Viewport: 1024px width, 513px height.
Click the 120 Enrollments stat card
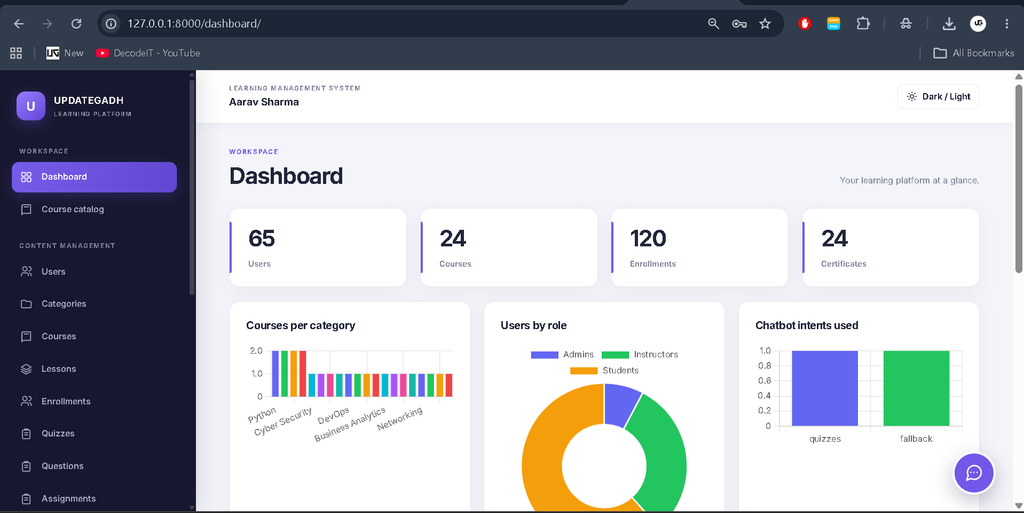click(699, 247)
